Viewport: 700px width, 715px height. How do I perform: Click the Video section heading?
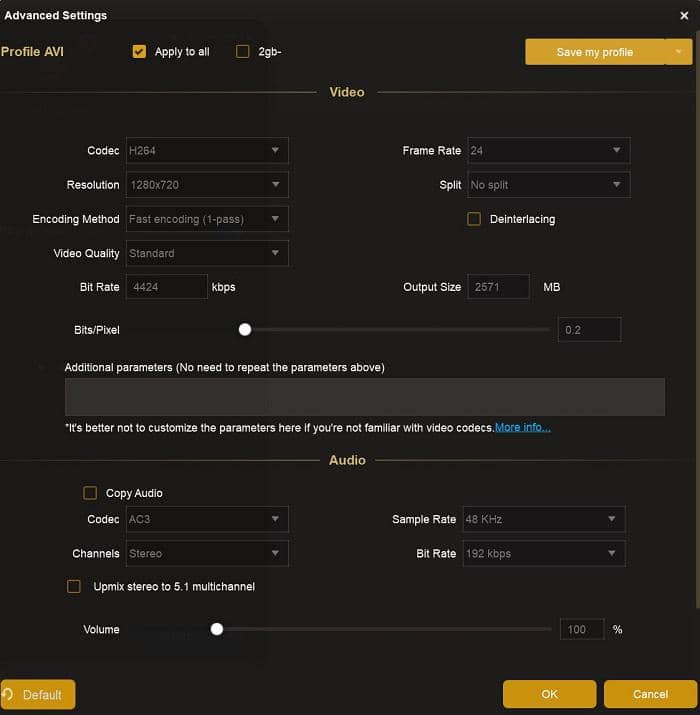coord(347,92)
